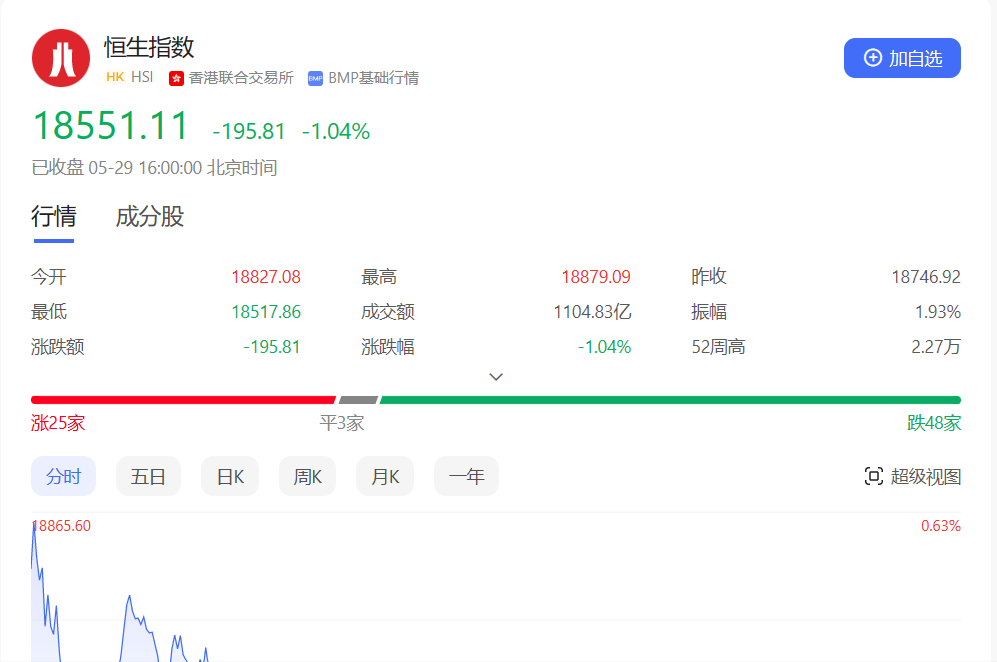Click the 成交额 value 1104.83亿
997x662 pixels.
point(592,312)
